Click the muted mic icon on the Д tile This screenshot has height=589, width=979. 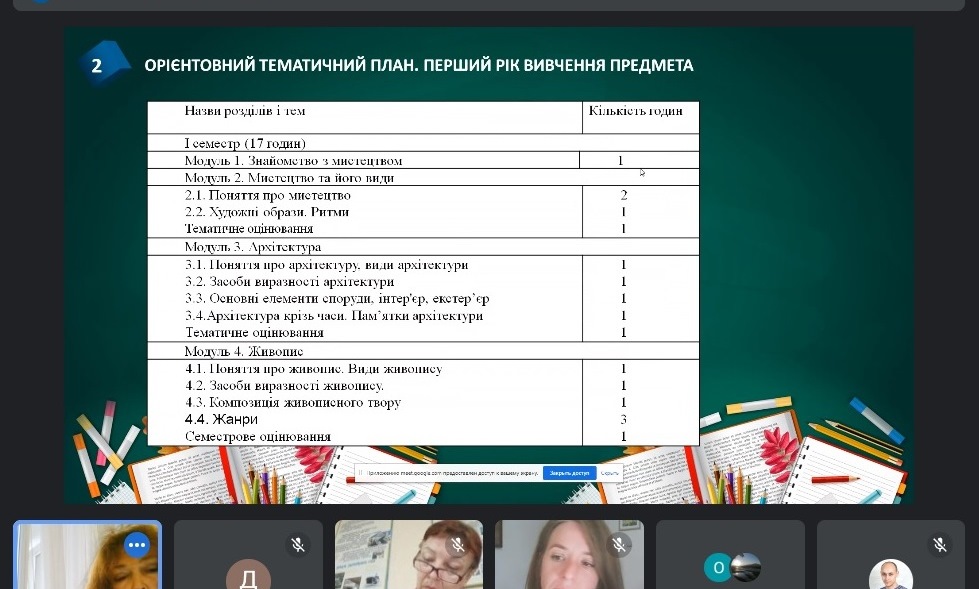click(x=298, y=545)
